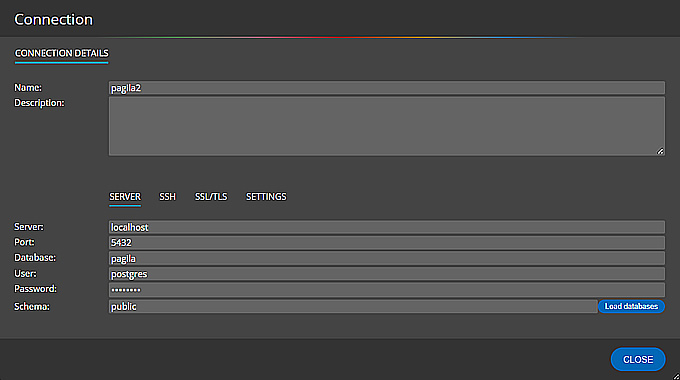Open the SSL/TLS tab

coord(211,197)
